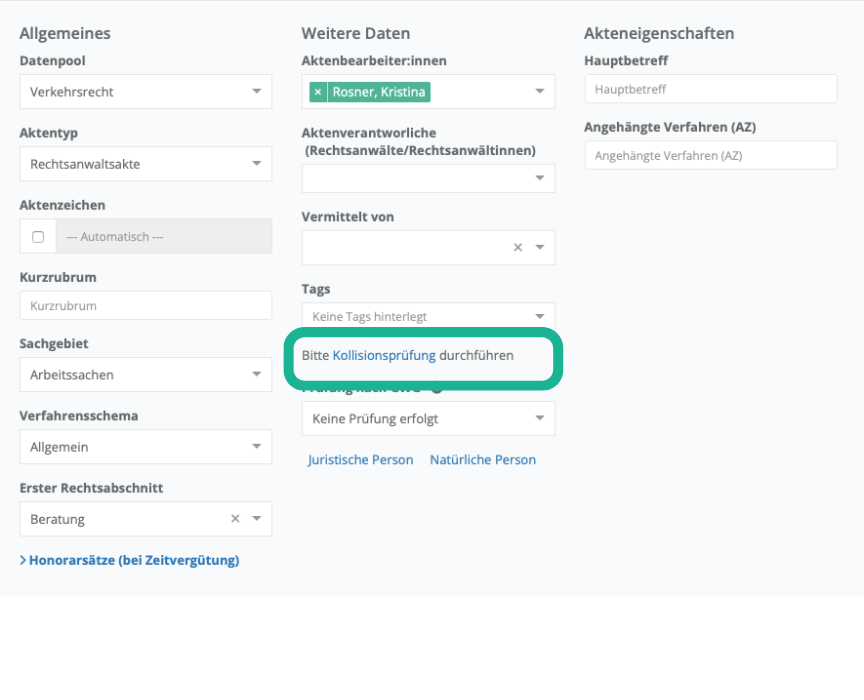The image size is (864, 700).
Task: Toggle the automatic Aktenzeichen checkbox
Action: tap(38, 237)
